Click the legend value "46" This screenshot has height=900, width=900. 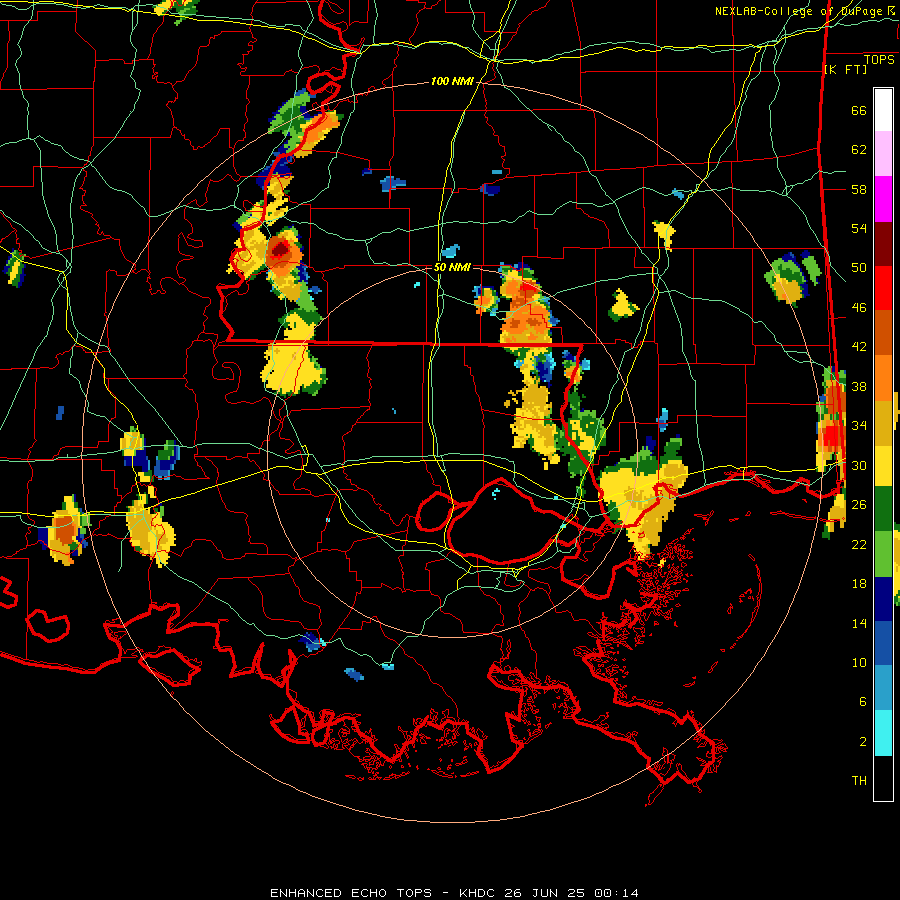(859, 308)
